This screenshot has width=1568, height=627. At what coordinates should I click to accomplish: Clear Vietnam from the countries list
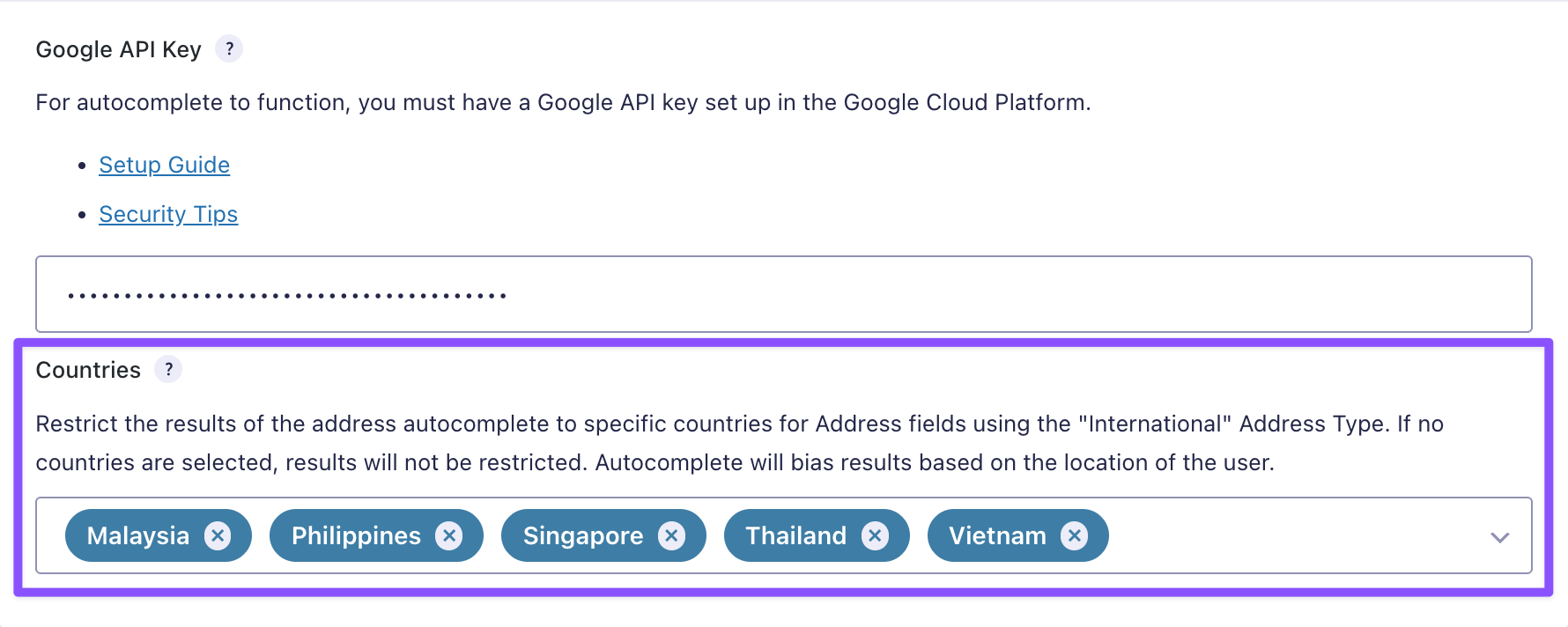[1074, 535]
